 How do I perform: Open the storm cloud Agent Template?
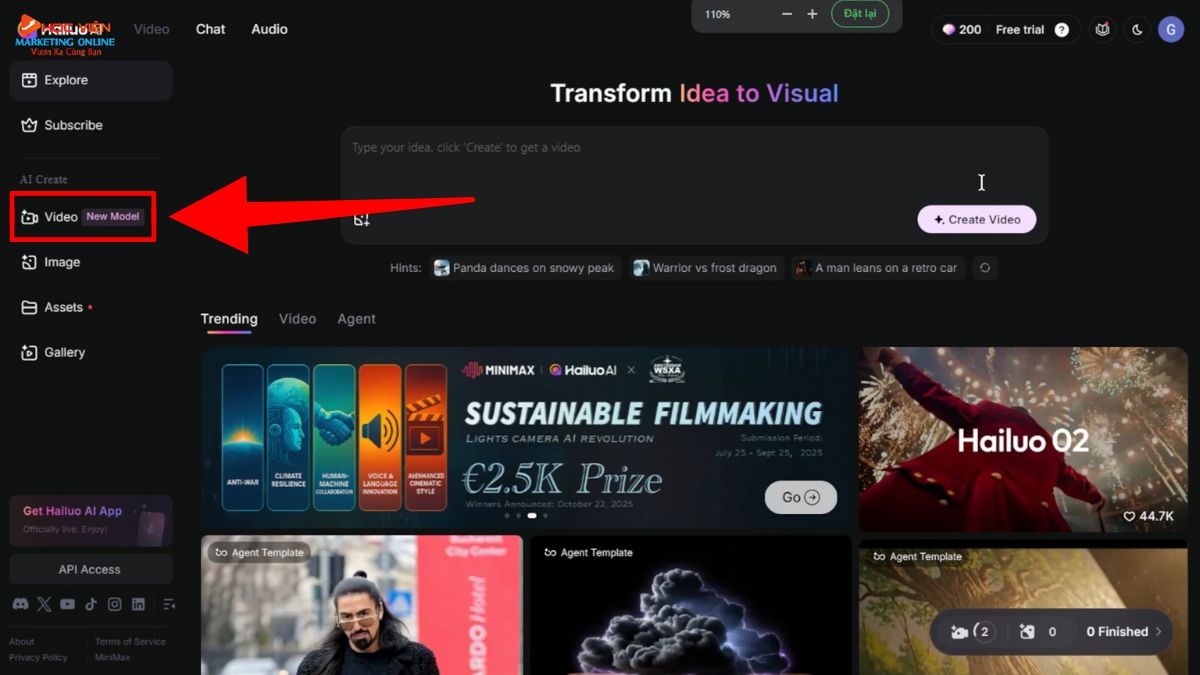tap(690, 605)
